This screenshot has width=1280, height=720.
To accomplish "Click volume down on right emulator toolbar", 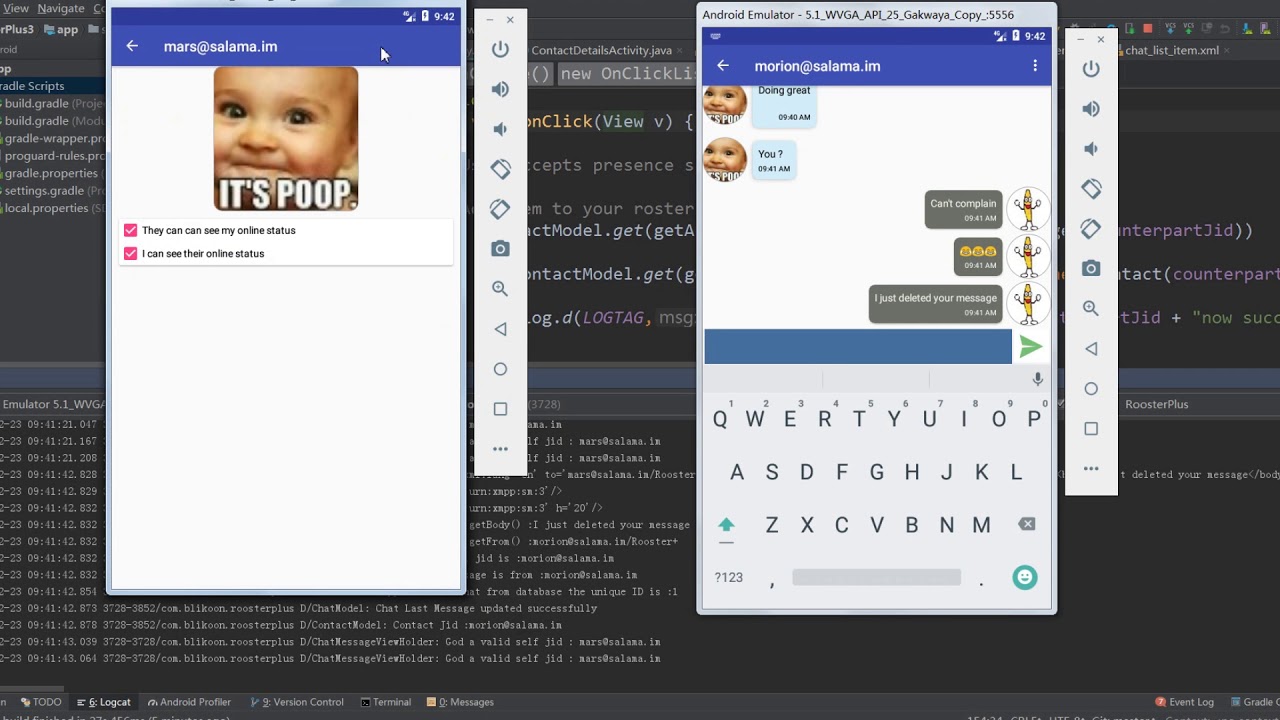I will [1091, 149].
